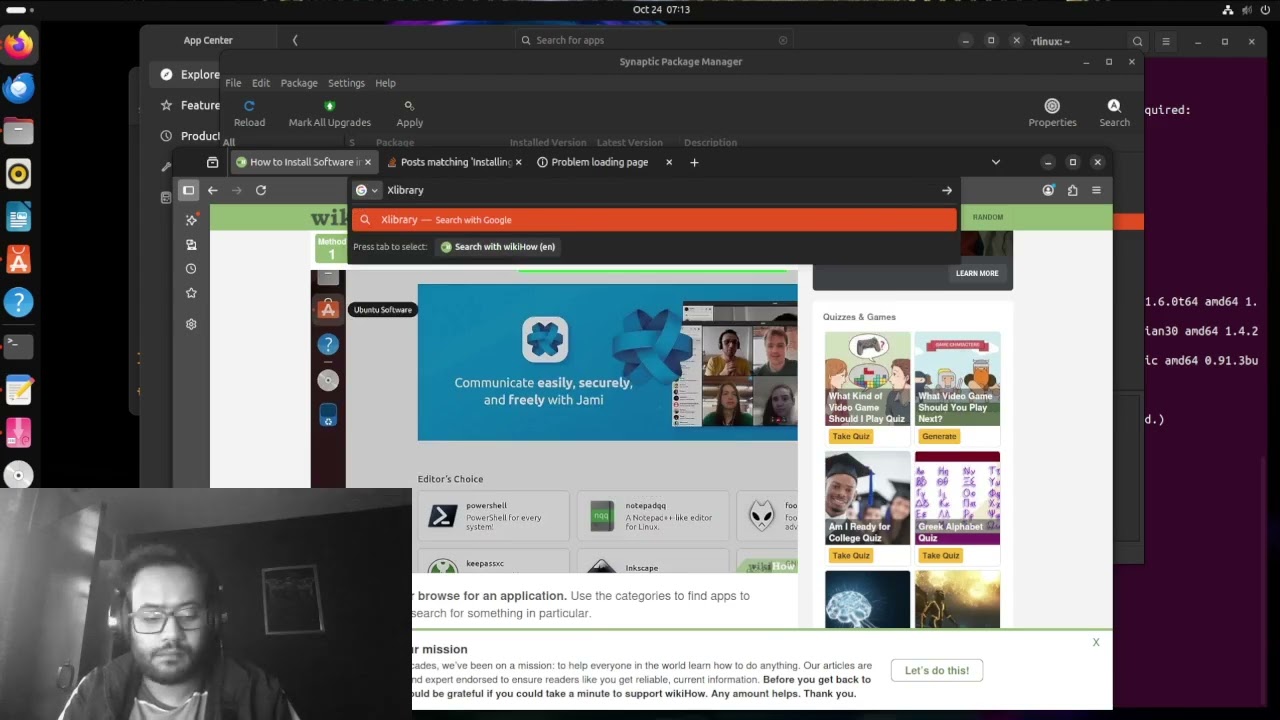The height and width of the screenshot is (720, 1280).
Task: Click the terminal window search icon
Action: click(x=1137, y=41)
